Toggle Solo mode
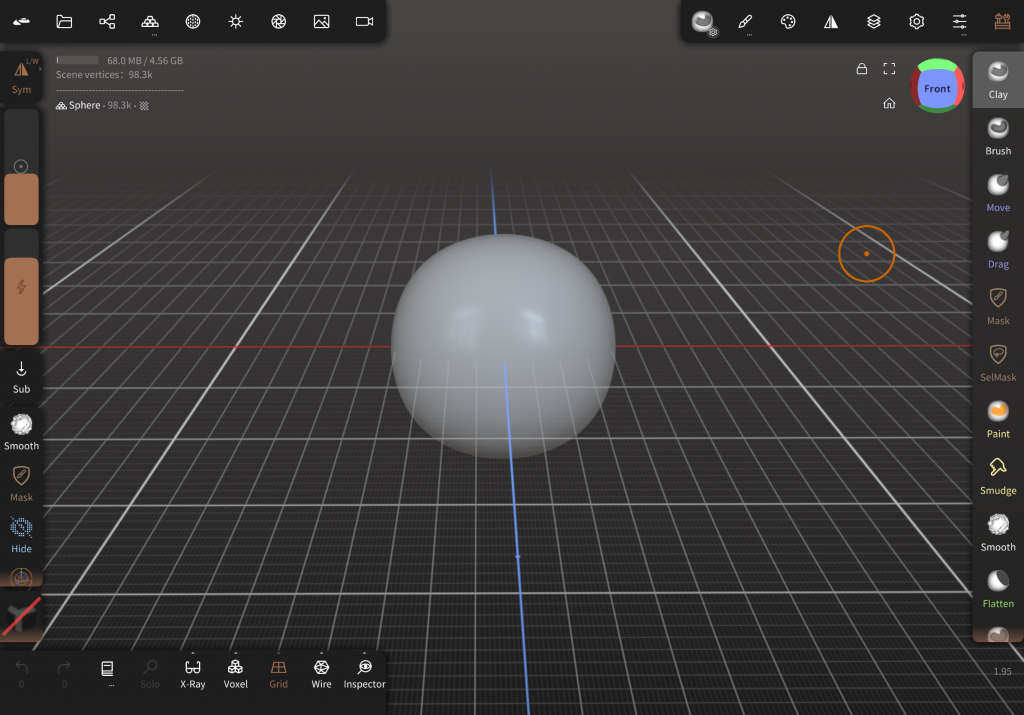 click(150, 674)
